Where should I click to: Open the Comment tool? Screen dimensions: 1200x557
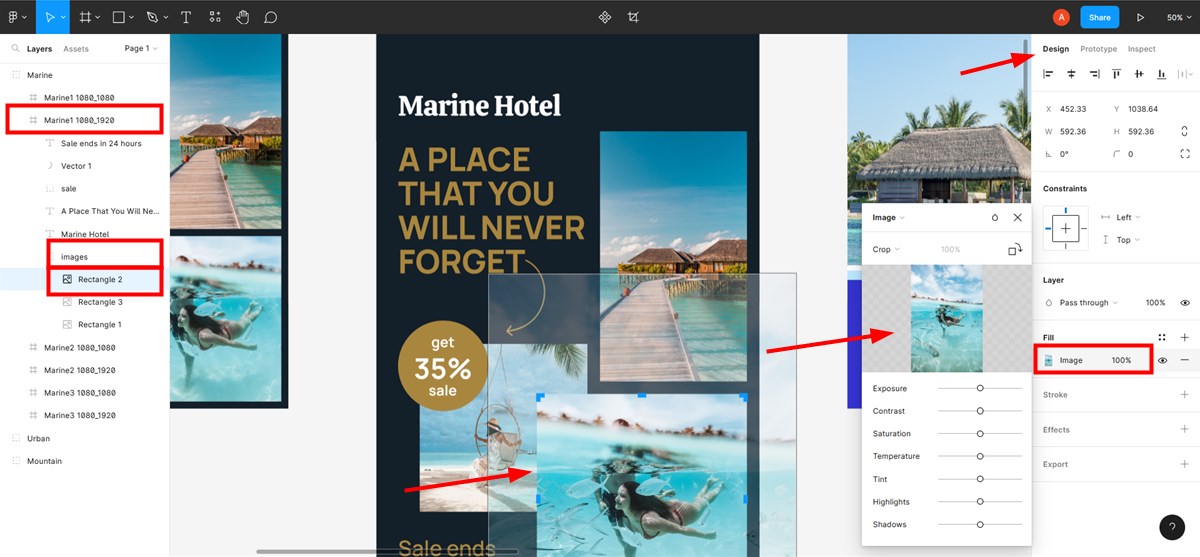coord(271,17)
